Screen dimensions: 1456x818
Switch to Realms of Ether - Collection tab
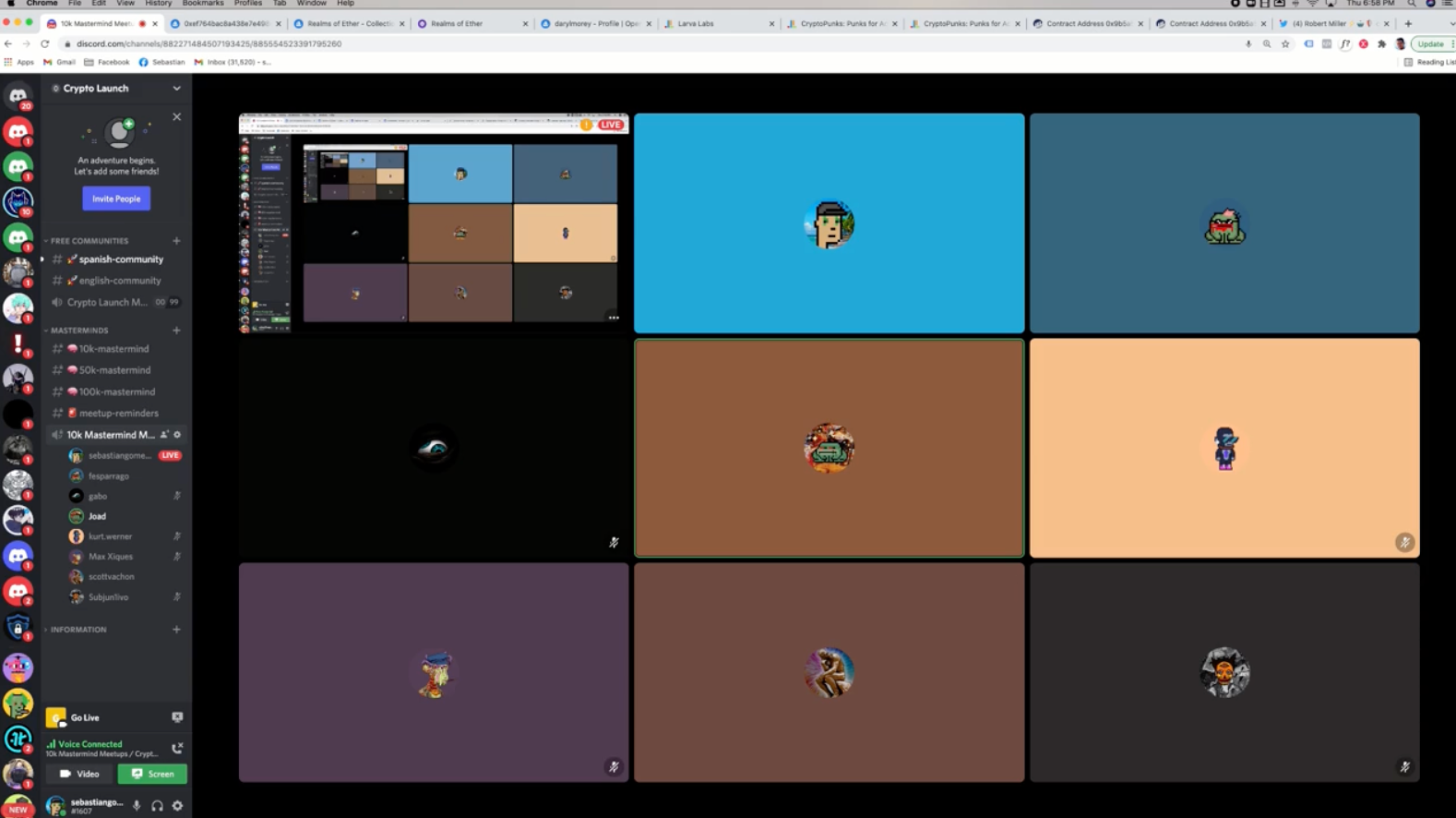coord(348,23)
